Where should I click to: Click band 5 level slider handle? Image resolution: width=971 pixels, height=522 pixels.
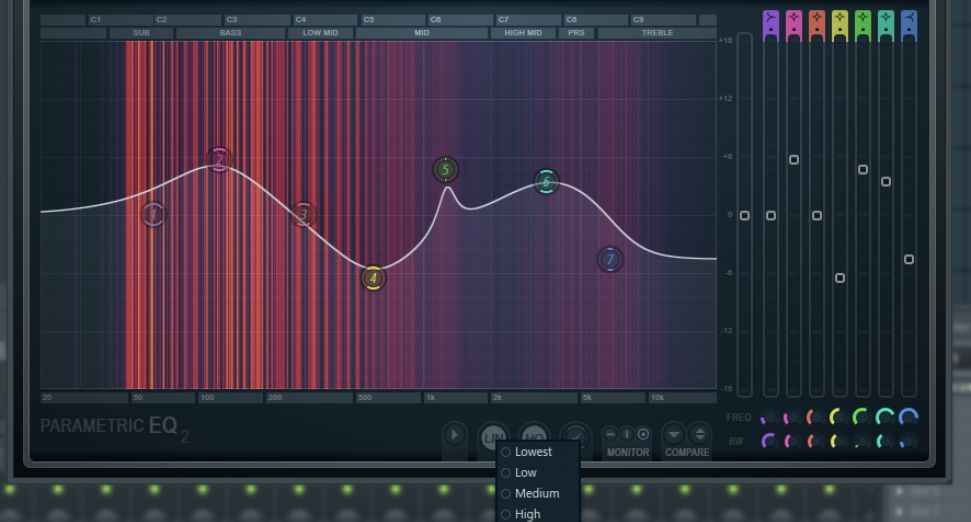[863, 169]
